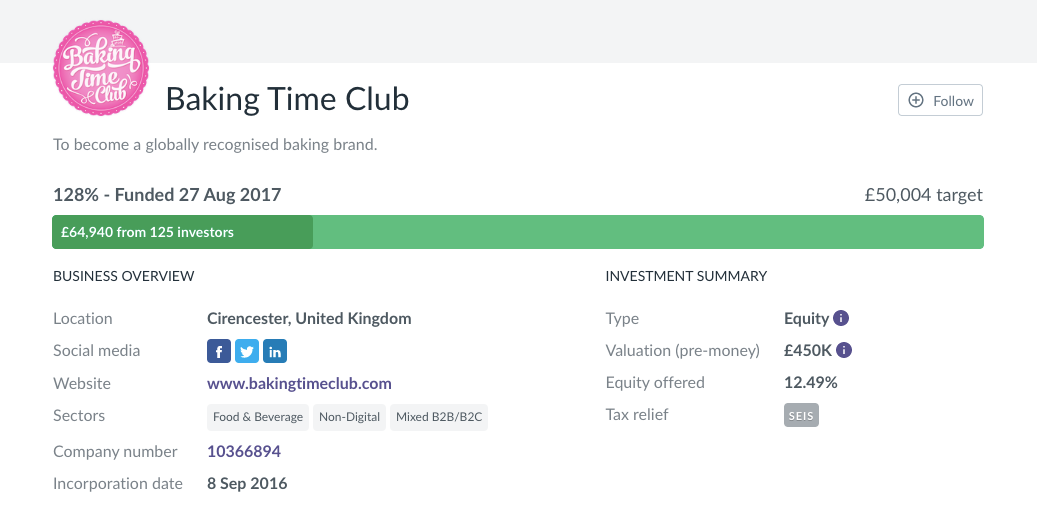Click the green funding progress bar
The height and width of the screenshot is (516, 1037).
[648, 232]
